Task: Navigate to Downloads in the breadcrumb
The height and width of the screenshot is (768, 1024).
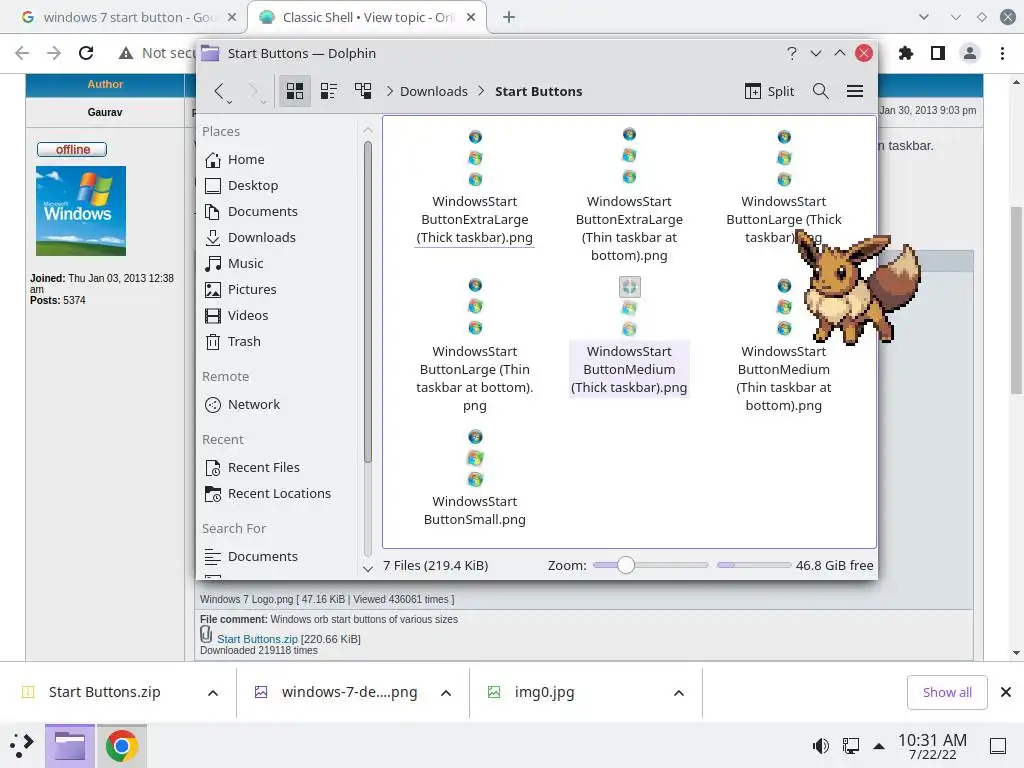Action: tap(434, 91)
